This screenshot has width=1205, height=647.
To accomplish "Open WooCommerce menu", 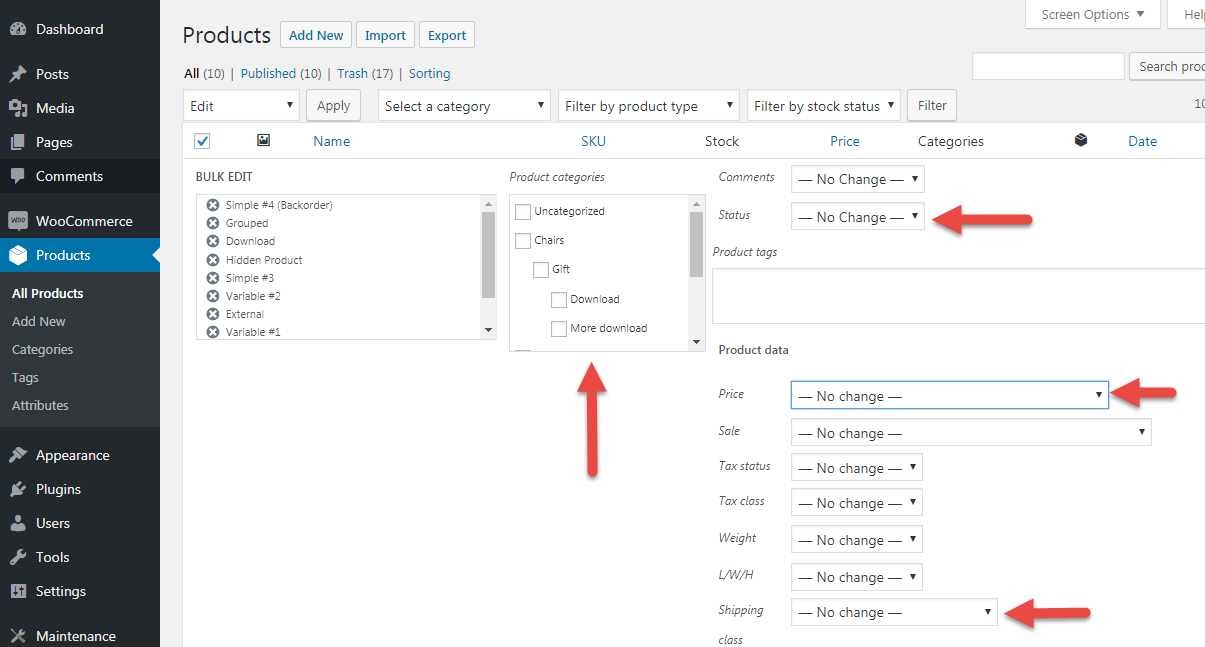I will pos(80,221).
